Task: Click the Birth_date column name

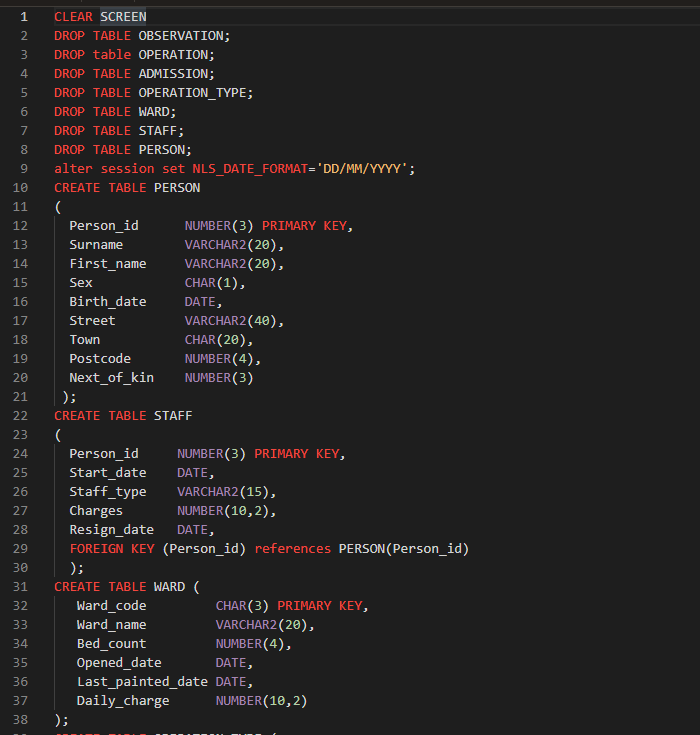Action: (x=108, y=302)
